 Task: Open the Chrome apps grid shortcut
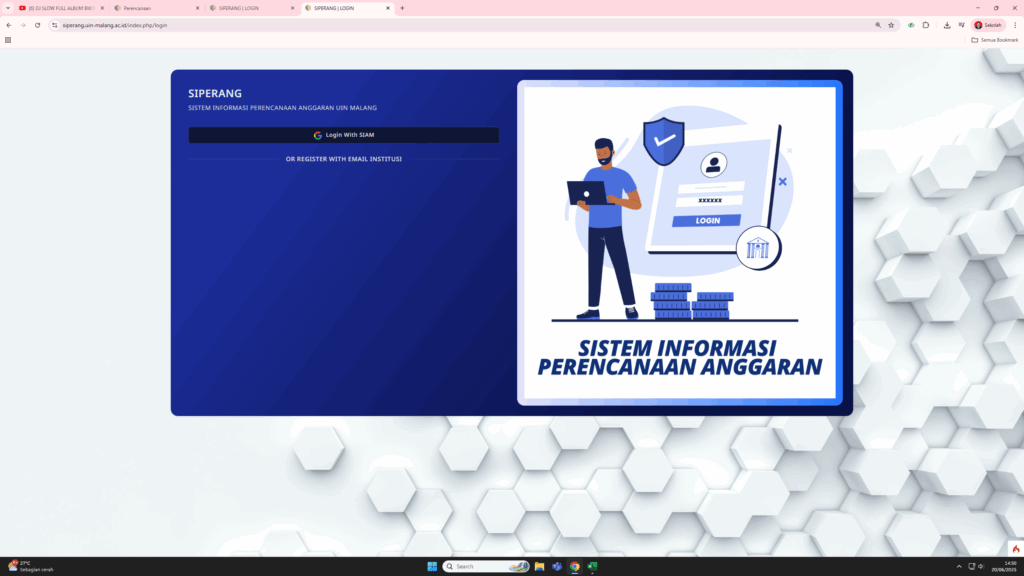[x=9, y=40]
